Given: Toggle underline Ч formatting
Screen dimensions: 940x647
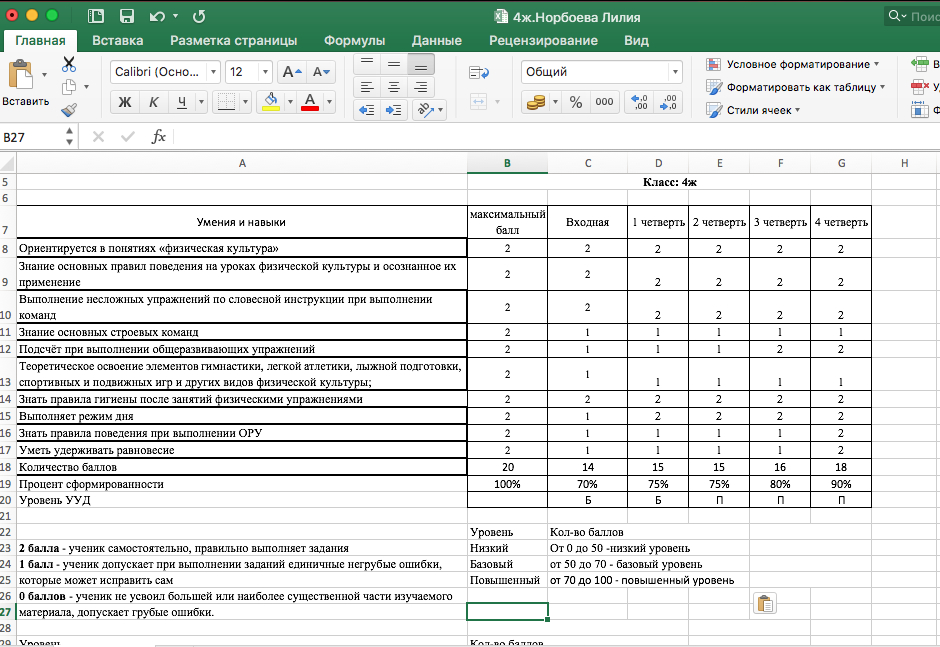Looking at the screenshot, I should tap(182, 103).
